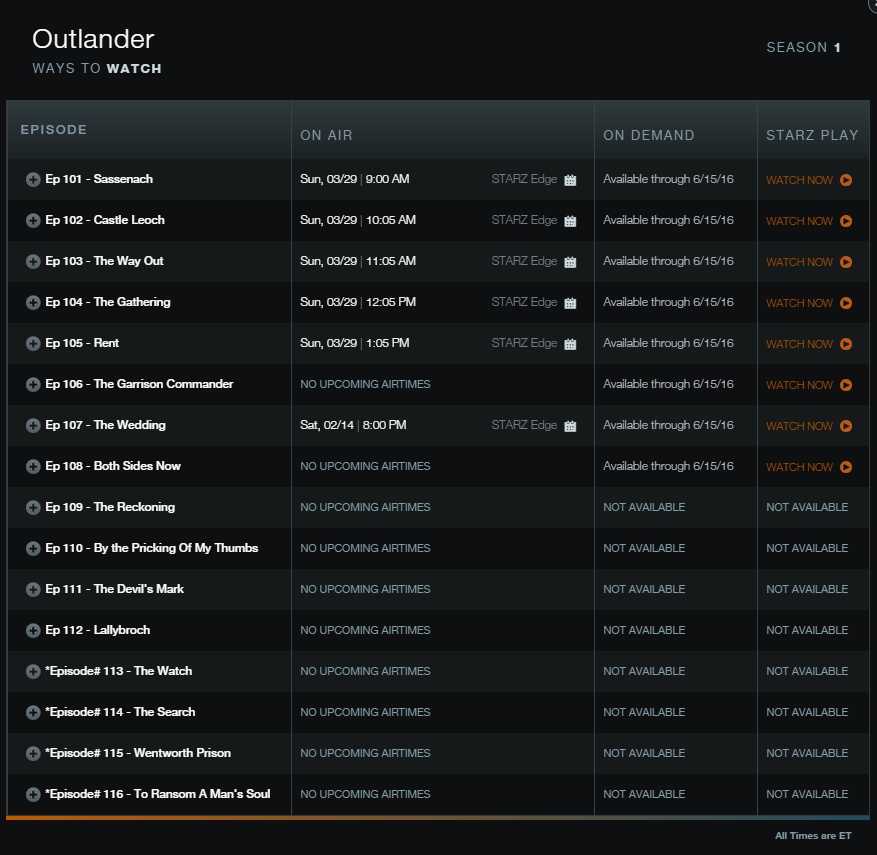This screenshot has width=877, height=855.
Task: Click the Outlander show title
Action: [93, 39]
